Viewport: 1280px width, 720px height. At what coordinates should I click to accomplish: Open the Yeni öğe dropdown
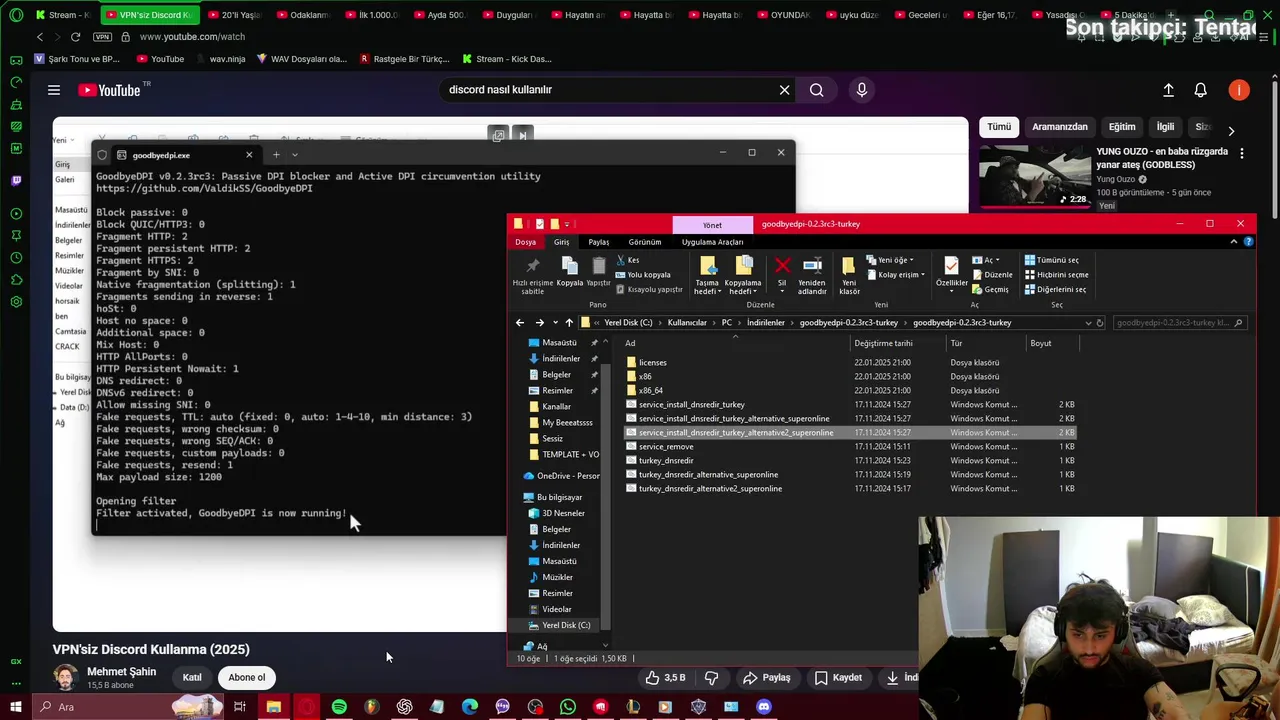coord(892,260)
